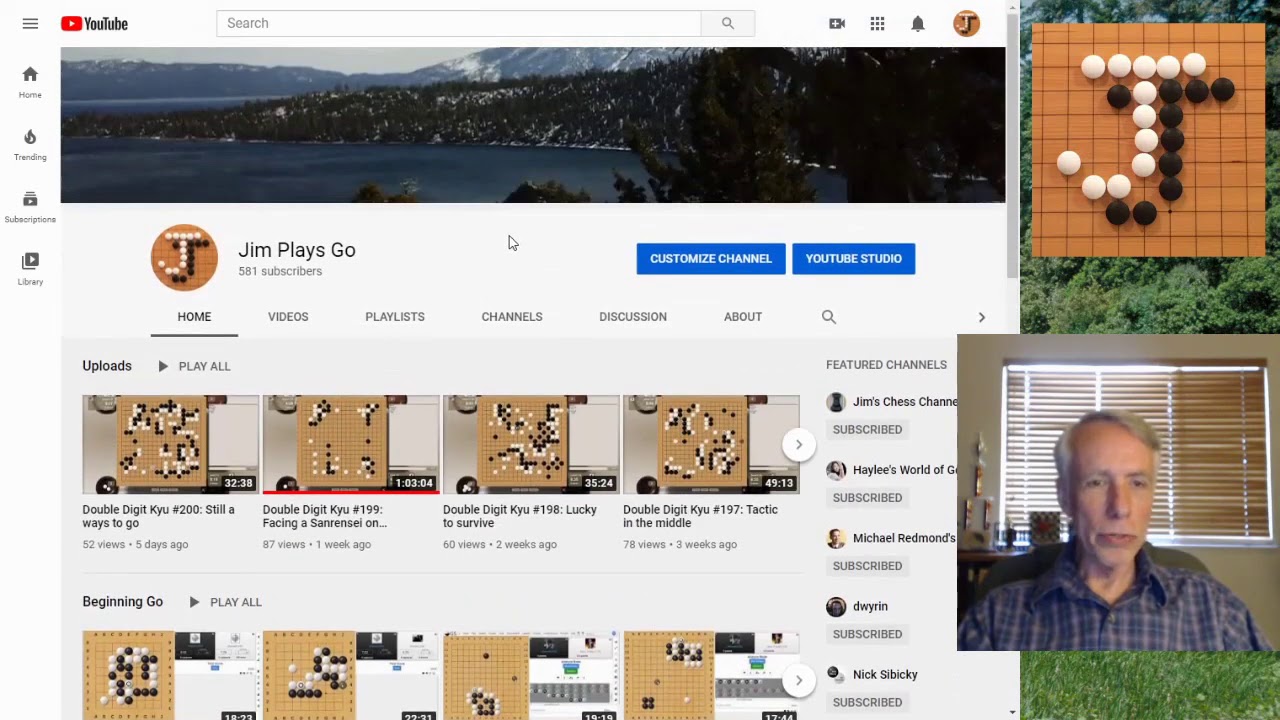Click the channel banner lake image
Screen dimensions: 1280x720
533,125
